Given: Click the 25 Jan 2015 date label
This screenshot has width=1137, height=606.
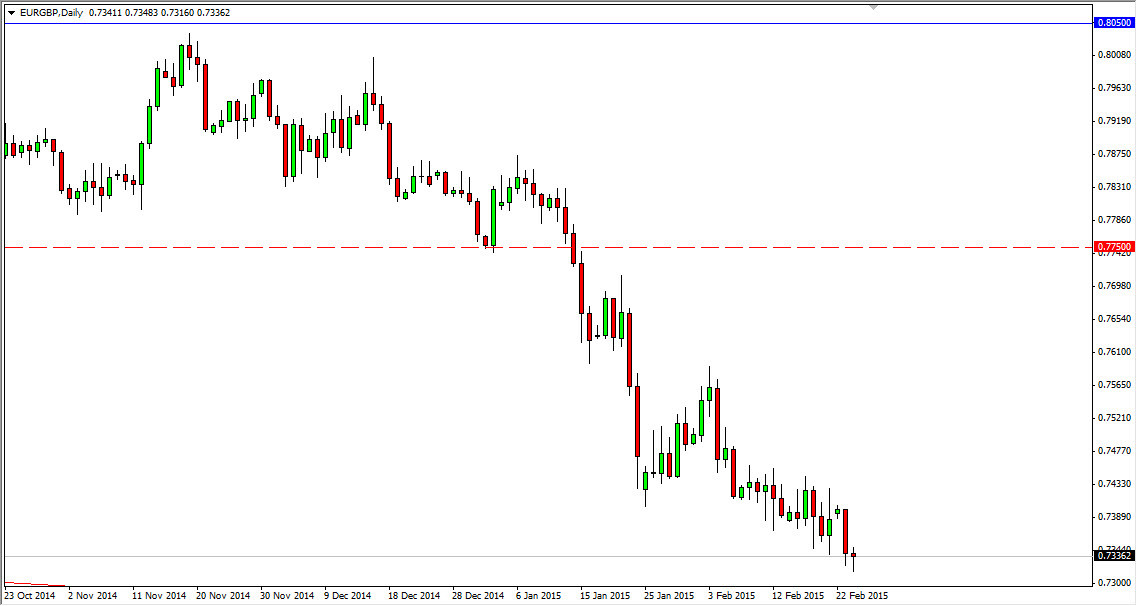Looking at the screenshot, I should (x=671, y=594).
